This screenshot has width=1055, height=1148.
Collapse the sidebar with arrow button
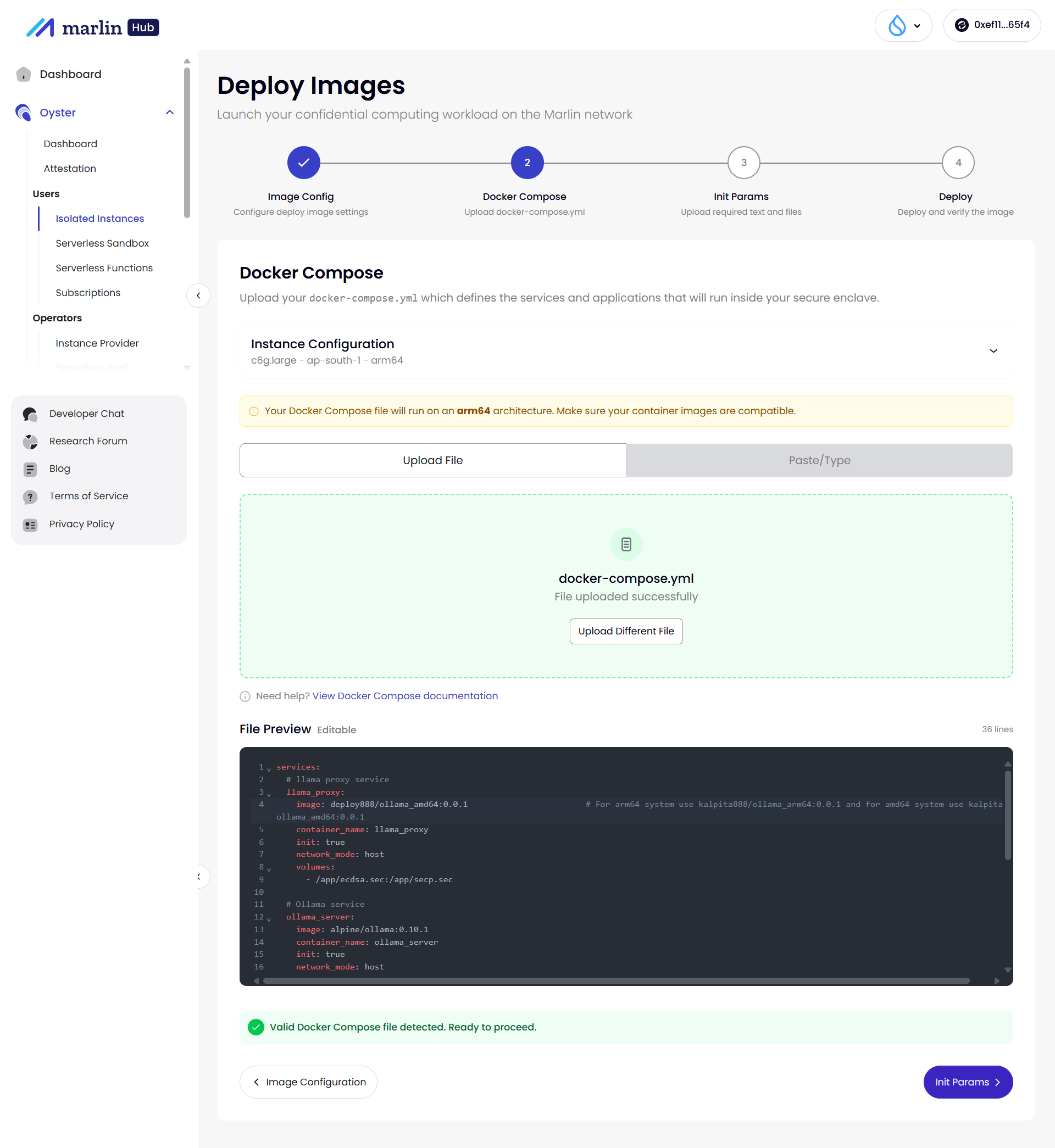[198, 296]
